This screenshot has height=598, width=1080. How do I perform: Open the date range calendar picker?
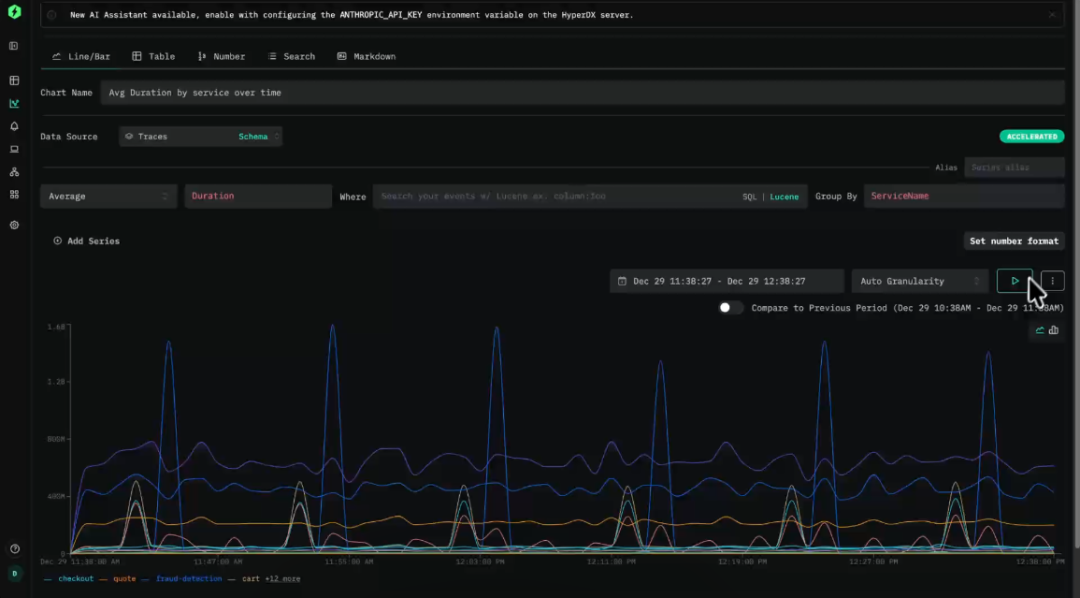tap(727, 281)
